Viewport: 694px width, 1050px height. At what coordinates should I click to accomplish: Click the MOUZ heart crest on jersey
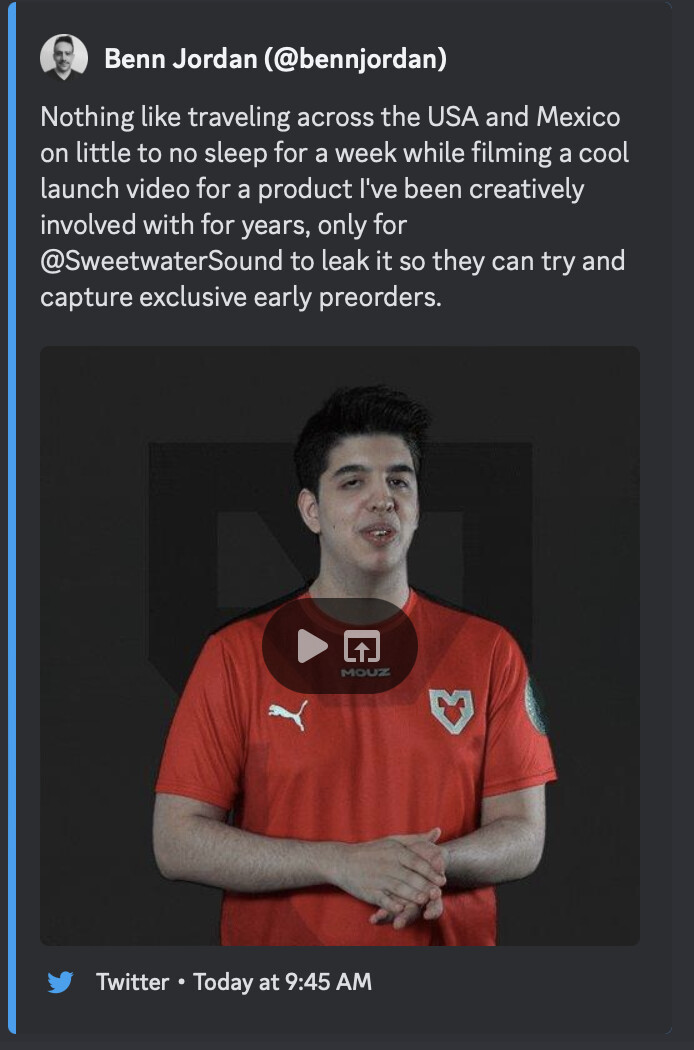452,711
